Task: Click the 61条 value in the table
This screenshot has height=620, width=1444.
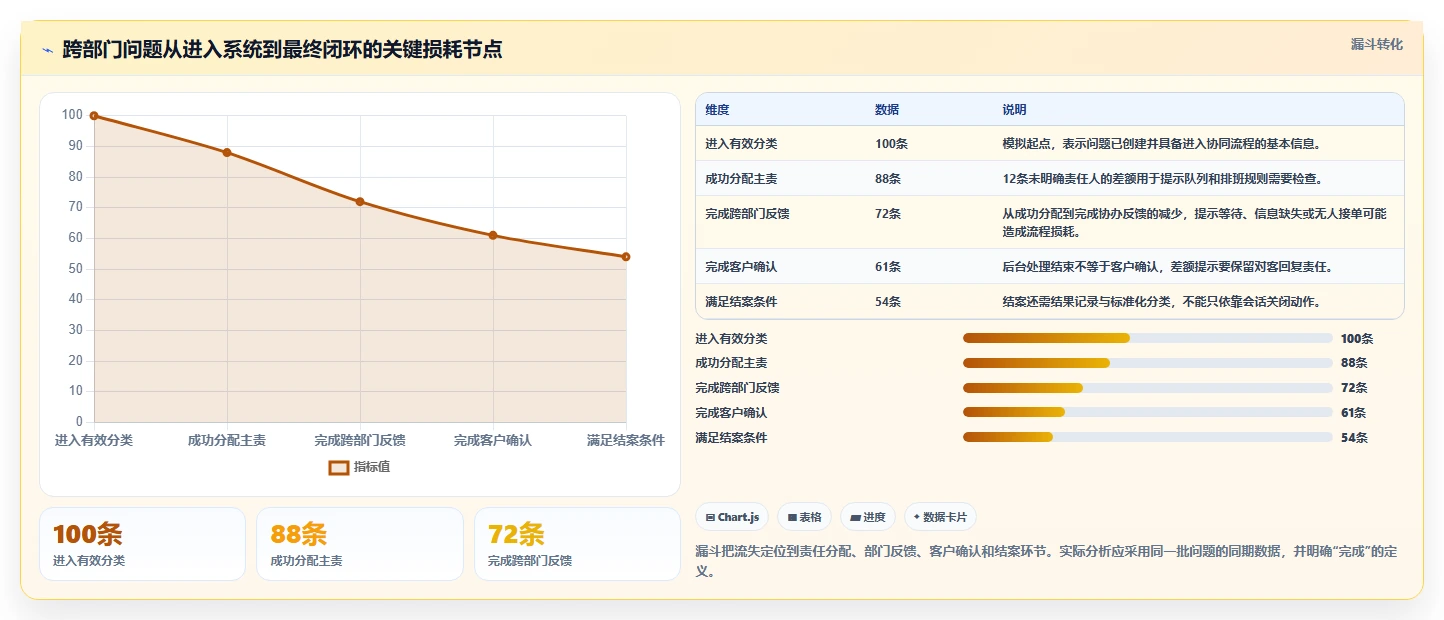Action: click(x=888, y=267)
